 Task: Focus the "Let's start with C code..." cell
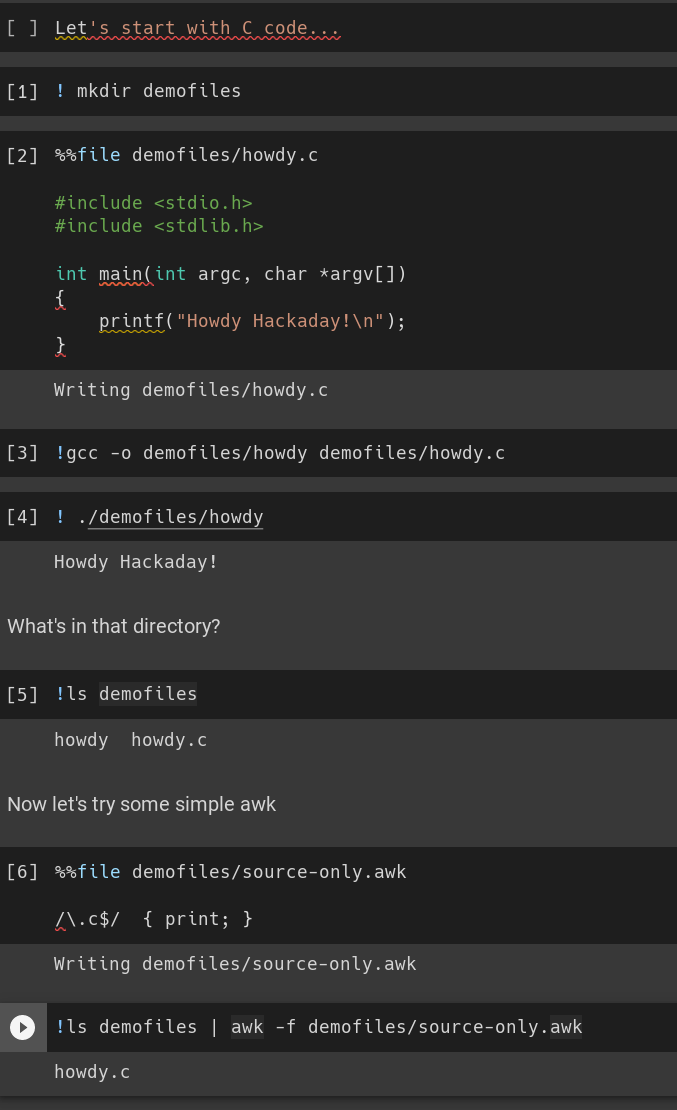197,28
